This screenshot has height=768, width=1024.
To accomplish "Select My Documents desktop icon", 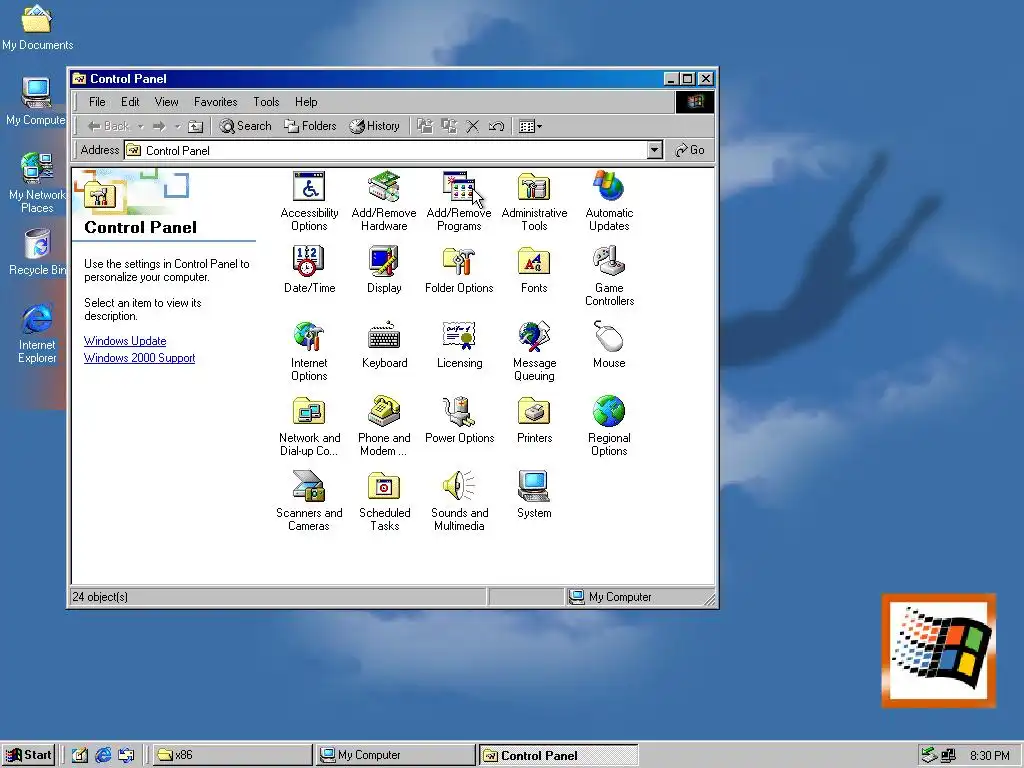I will point(37,27).
